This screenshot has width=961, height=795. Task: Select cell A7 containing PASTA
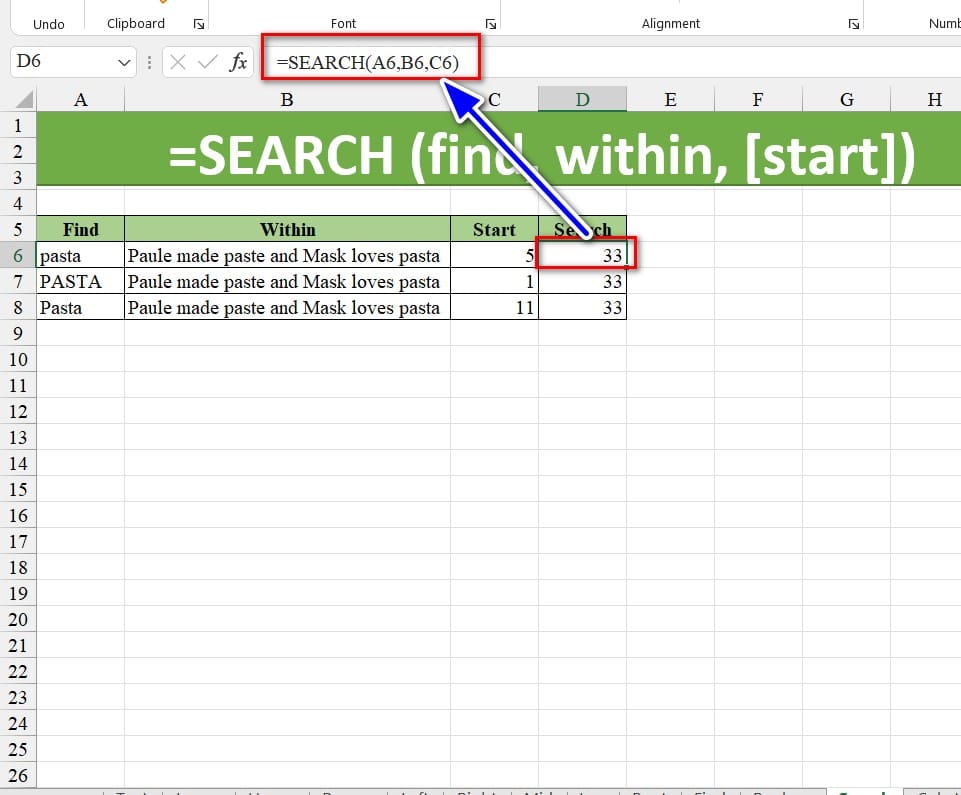(79, 281)
